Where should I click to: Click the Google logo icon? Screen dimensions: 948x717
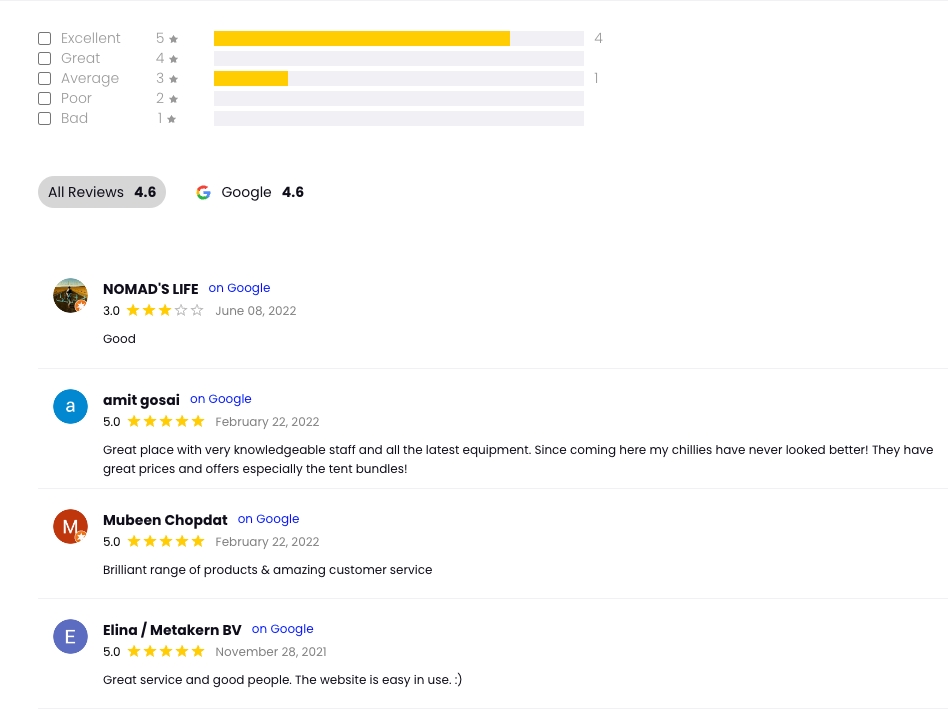tap(204, 192)
